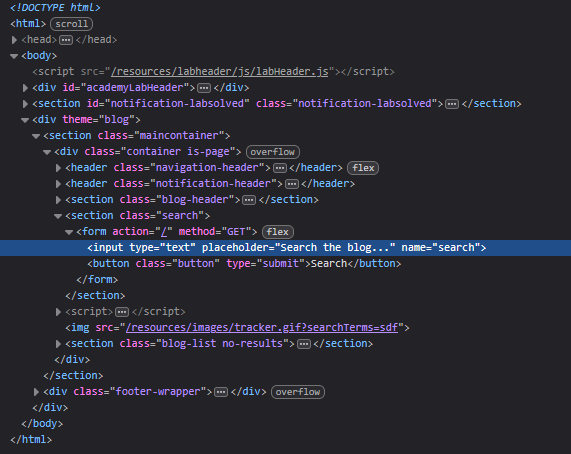
Task: Click the type="submit" attribute value
Action: coord(280,264)
